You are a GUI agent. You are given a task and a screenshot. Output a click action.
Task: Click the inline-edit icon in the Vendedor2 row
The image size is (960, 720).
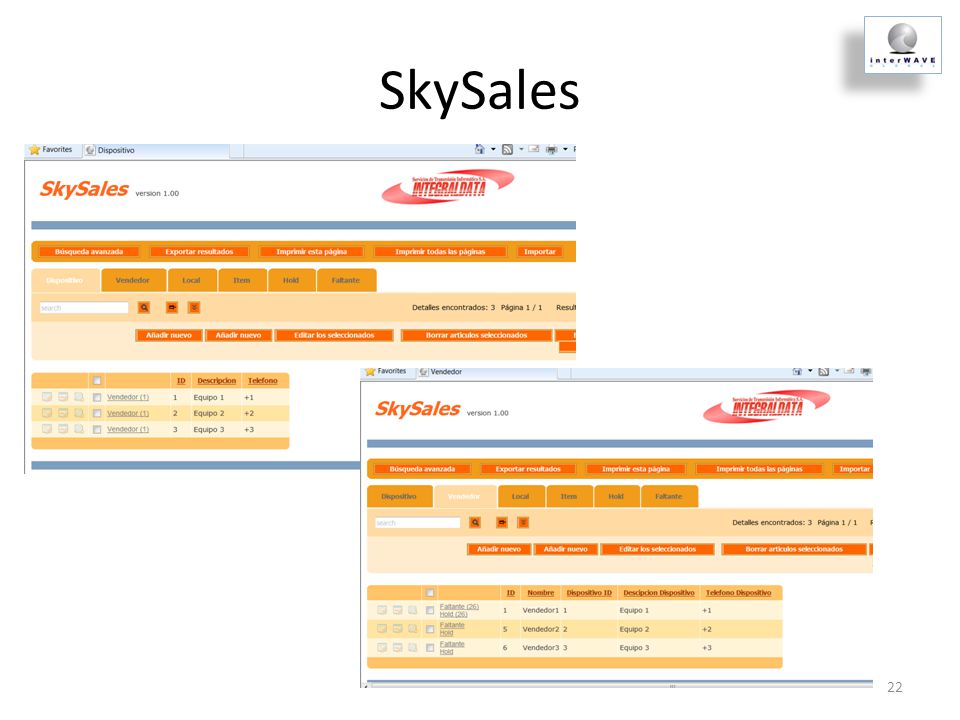click(x=397, y=628)
